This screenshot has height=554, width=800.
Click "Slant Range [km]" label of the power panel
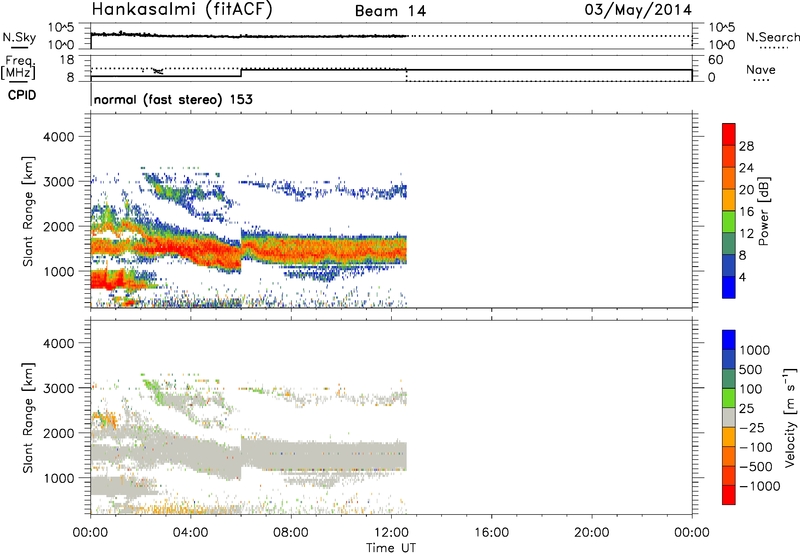28,211
